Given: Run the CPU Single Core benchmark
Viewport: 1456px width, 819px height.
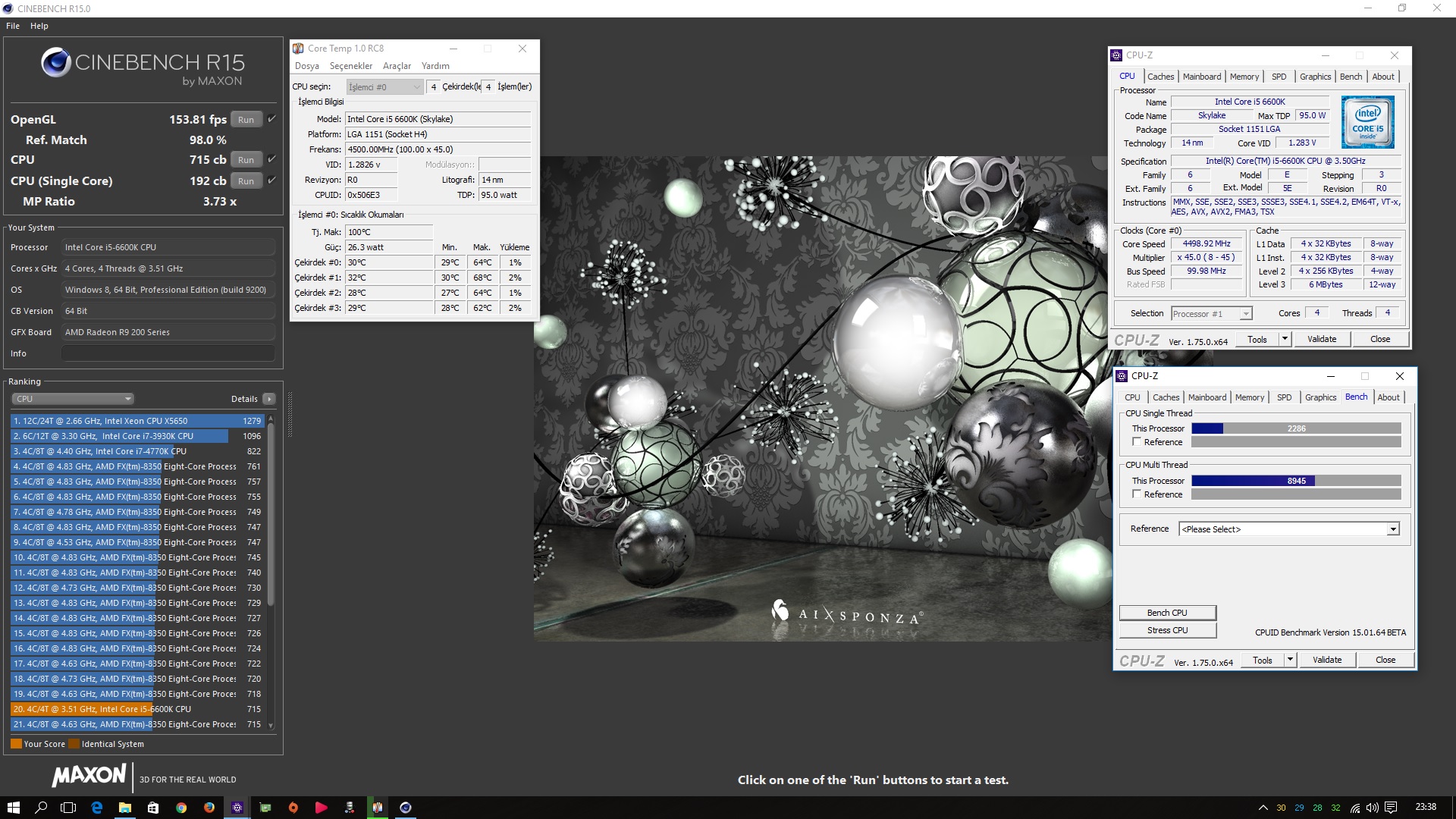Looking at the screenshot, I should coord(246,180).
